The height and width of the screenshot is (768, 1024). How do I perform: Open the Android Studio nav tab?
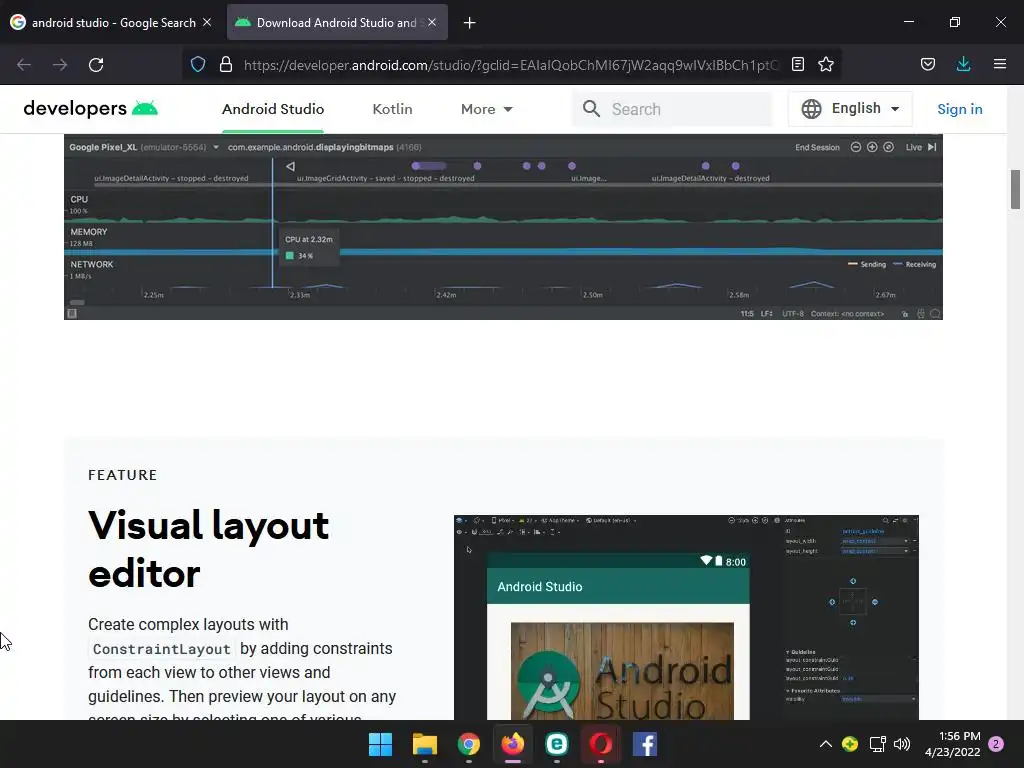273,109
